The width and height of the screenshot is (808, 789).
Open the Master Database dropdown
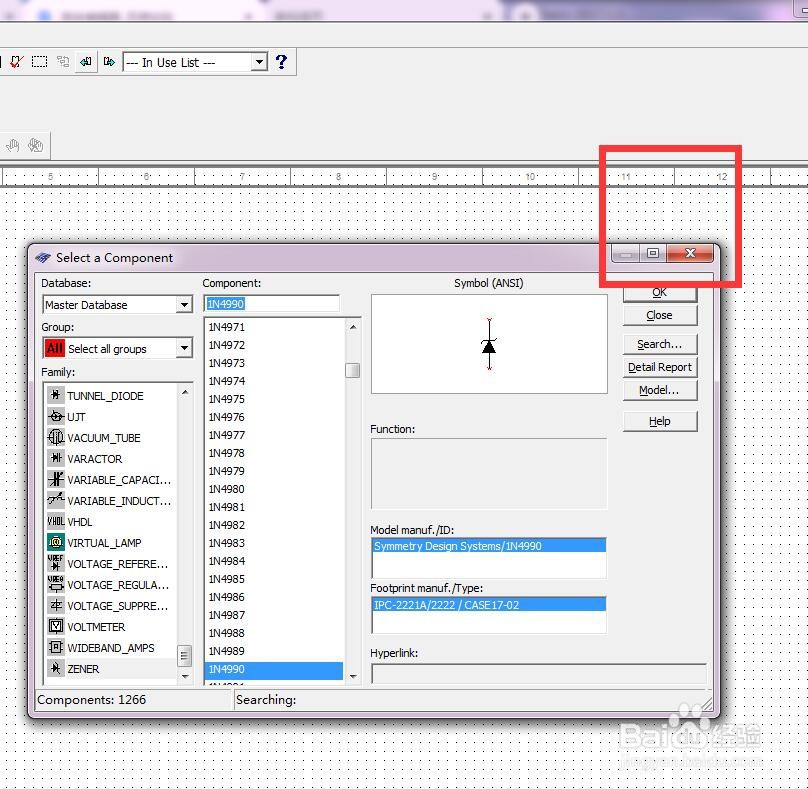[184, 305]
